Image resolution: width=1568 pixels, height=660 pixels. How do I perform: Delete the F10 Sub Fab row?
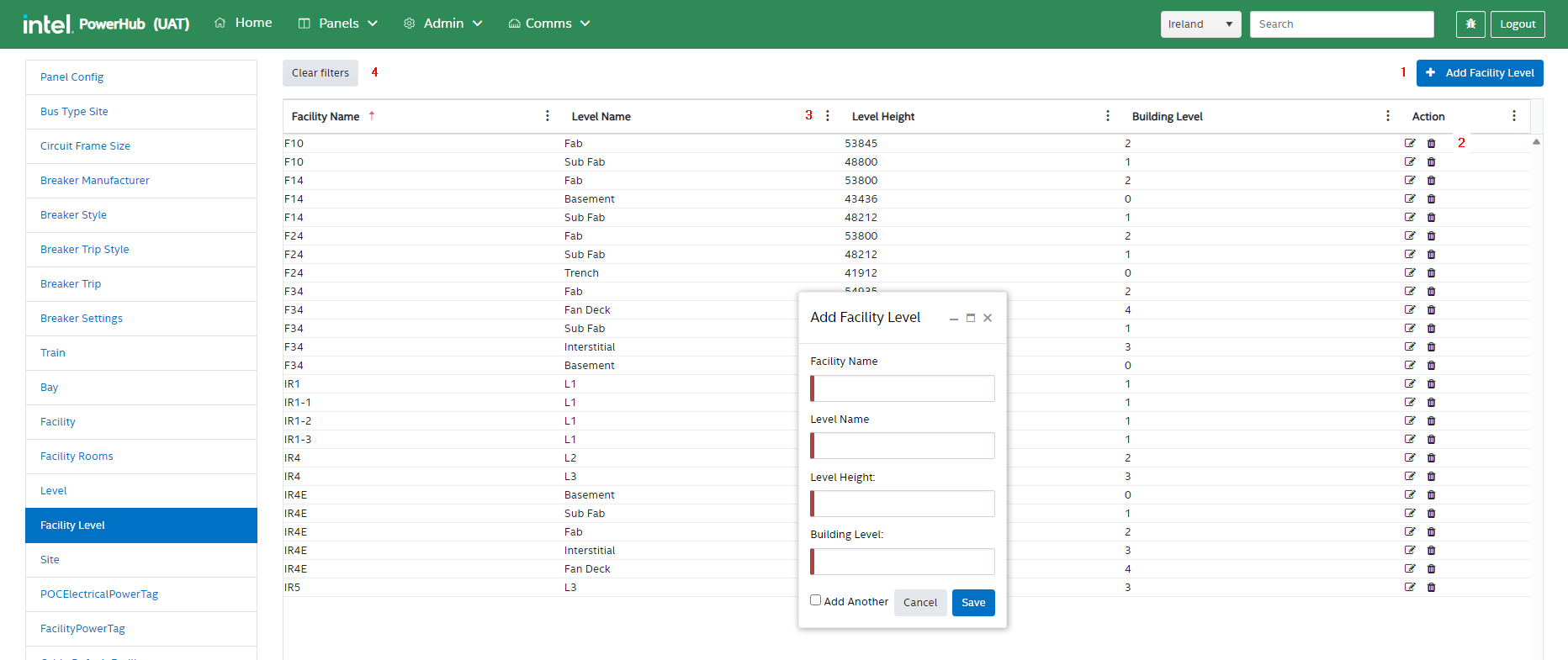click(1431, 162)
